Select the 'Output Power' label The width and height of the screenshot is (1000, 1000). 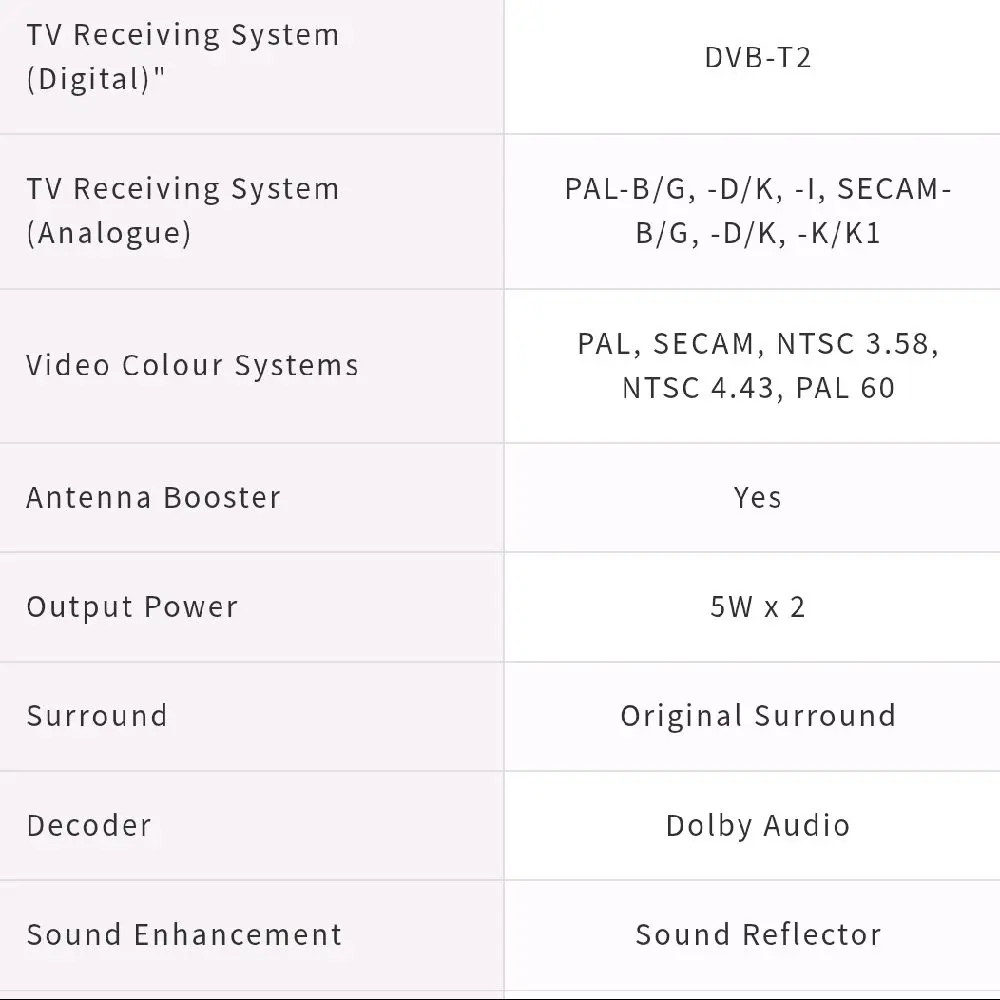point(132,607)
